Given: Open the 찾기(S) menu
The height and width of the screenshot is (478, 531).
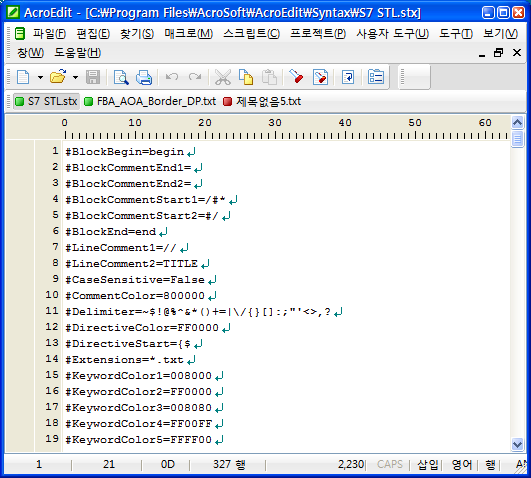Looking at the screenshot, I should click(137, 34).
